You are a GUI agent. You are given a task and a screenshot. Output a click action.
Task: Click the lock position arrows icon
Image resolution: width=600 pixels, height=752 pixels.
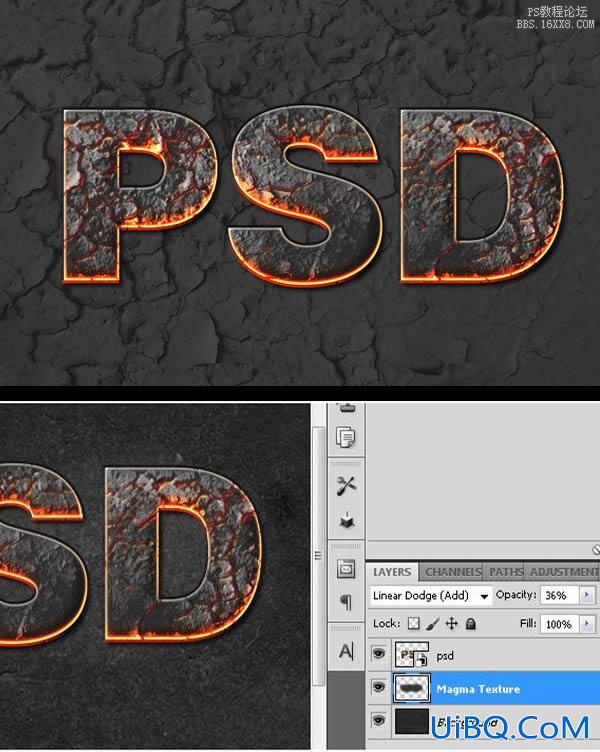(x=451, y=623)
